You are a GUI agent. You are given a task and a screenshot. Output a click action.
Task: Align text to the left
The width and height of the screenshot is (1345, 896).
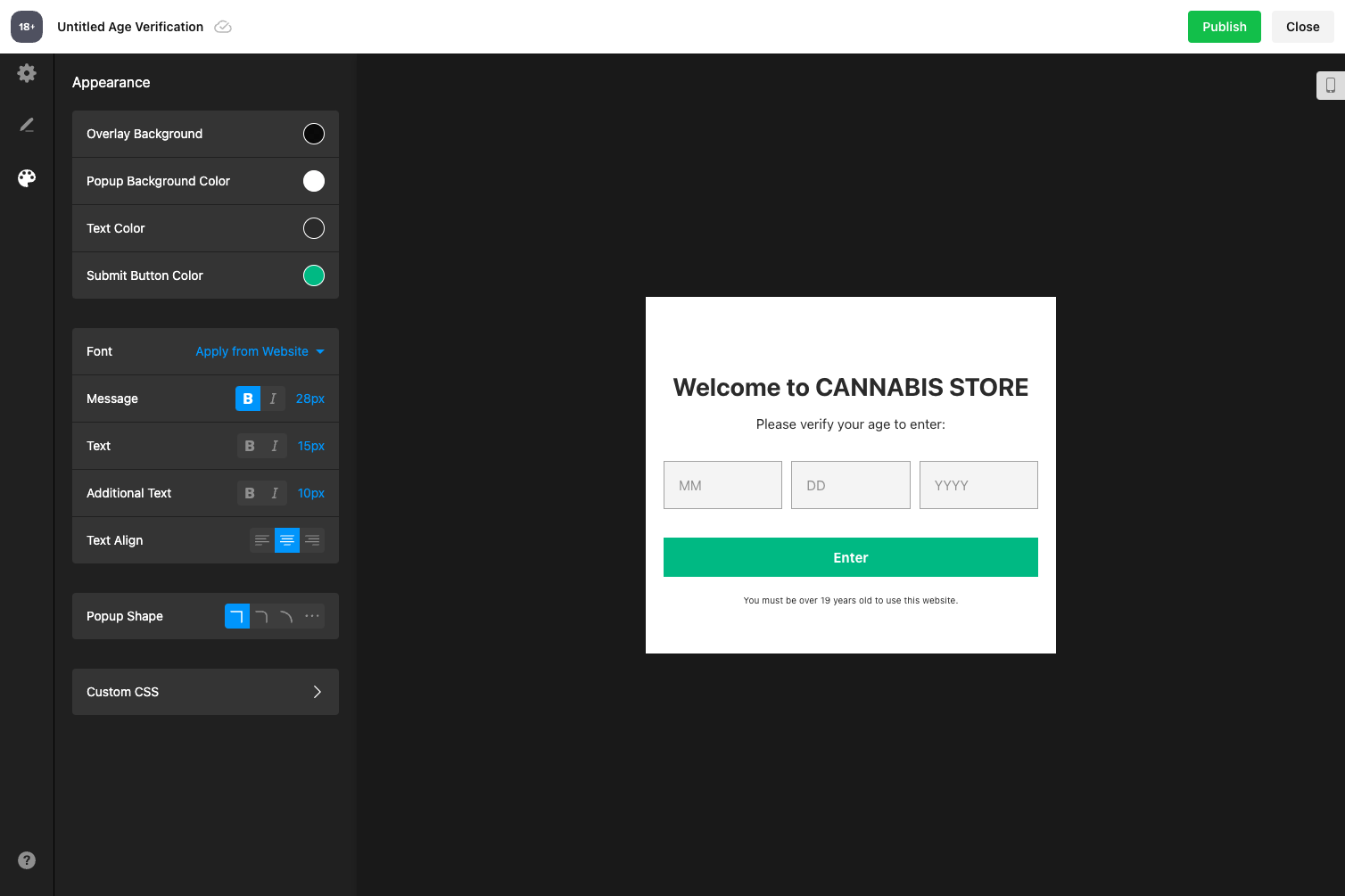click(262, 540)
